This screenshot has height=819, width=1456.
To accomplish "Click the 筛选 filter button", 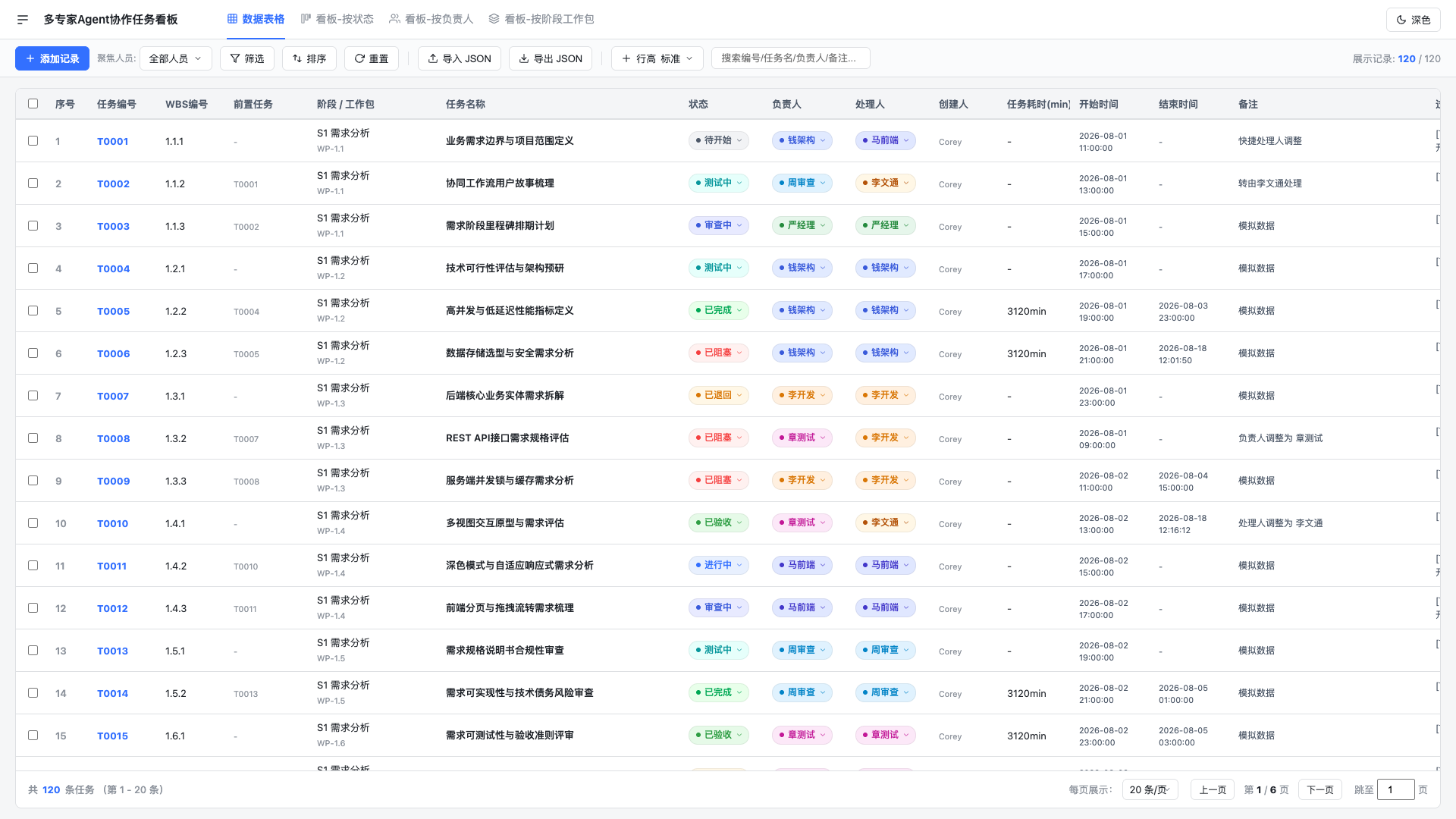I will 247,58.
